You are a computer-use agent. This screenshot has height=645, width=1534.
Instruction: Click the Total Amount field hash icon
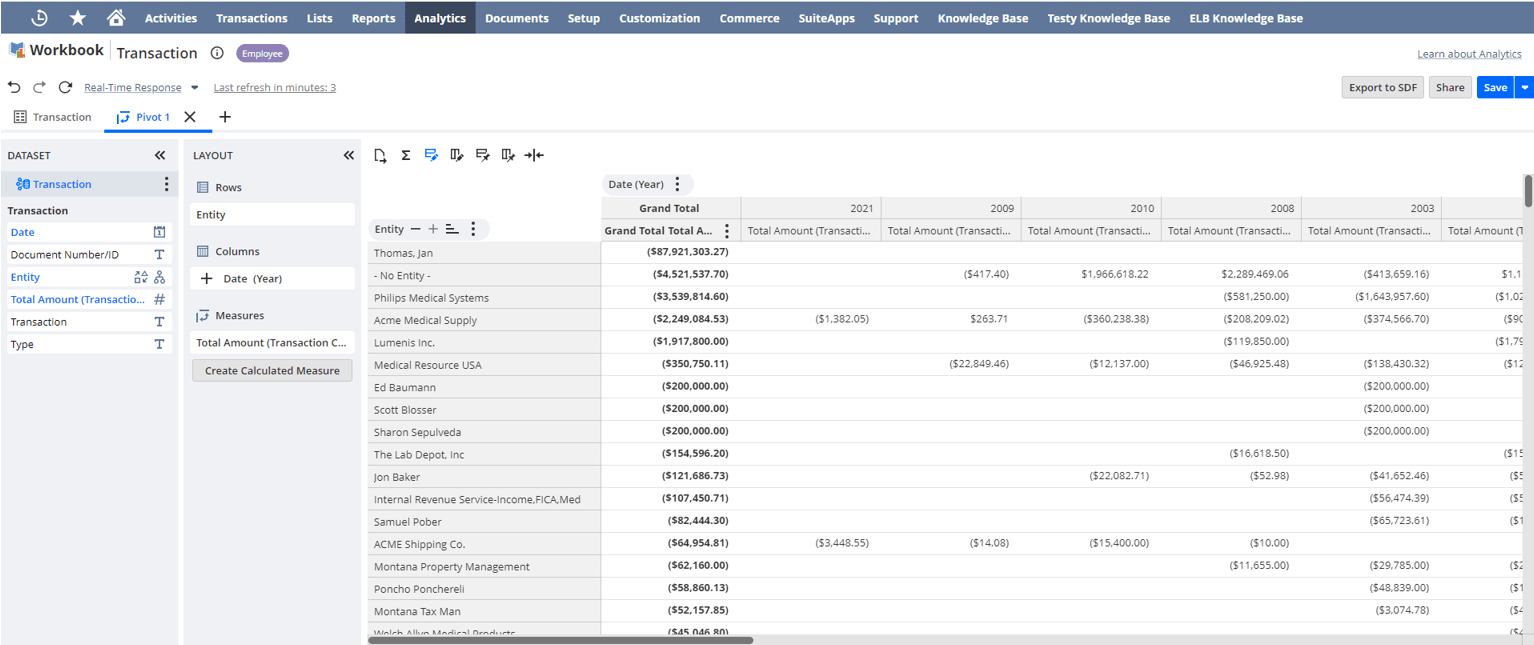(x=159, y=299)
